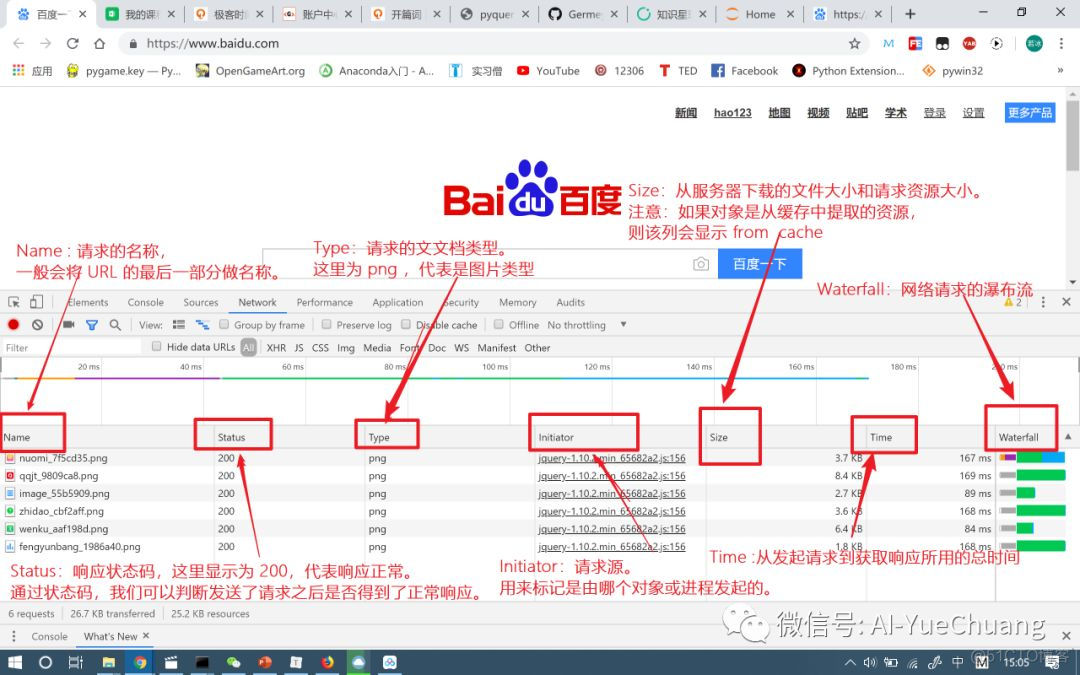1080x675 pixels.
Task: Click the address bar URL
Action: click(x=213, y=43)
